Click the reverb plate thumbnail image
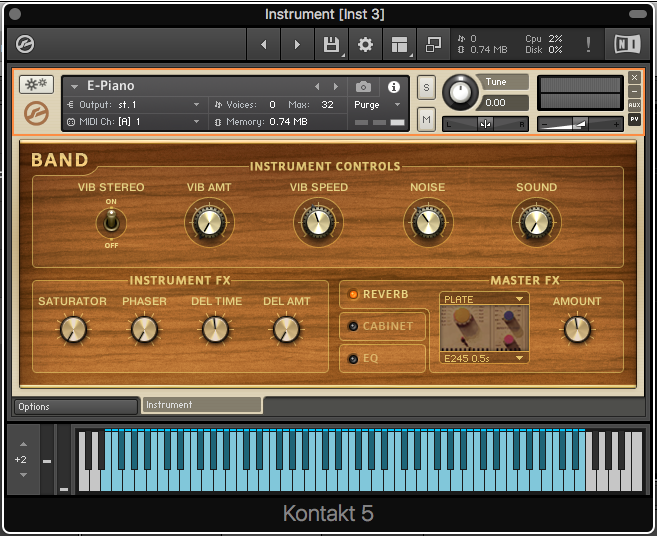The width and height of the screenshot is (657, 536). (x=484, y=328)
